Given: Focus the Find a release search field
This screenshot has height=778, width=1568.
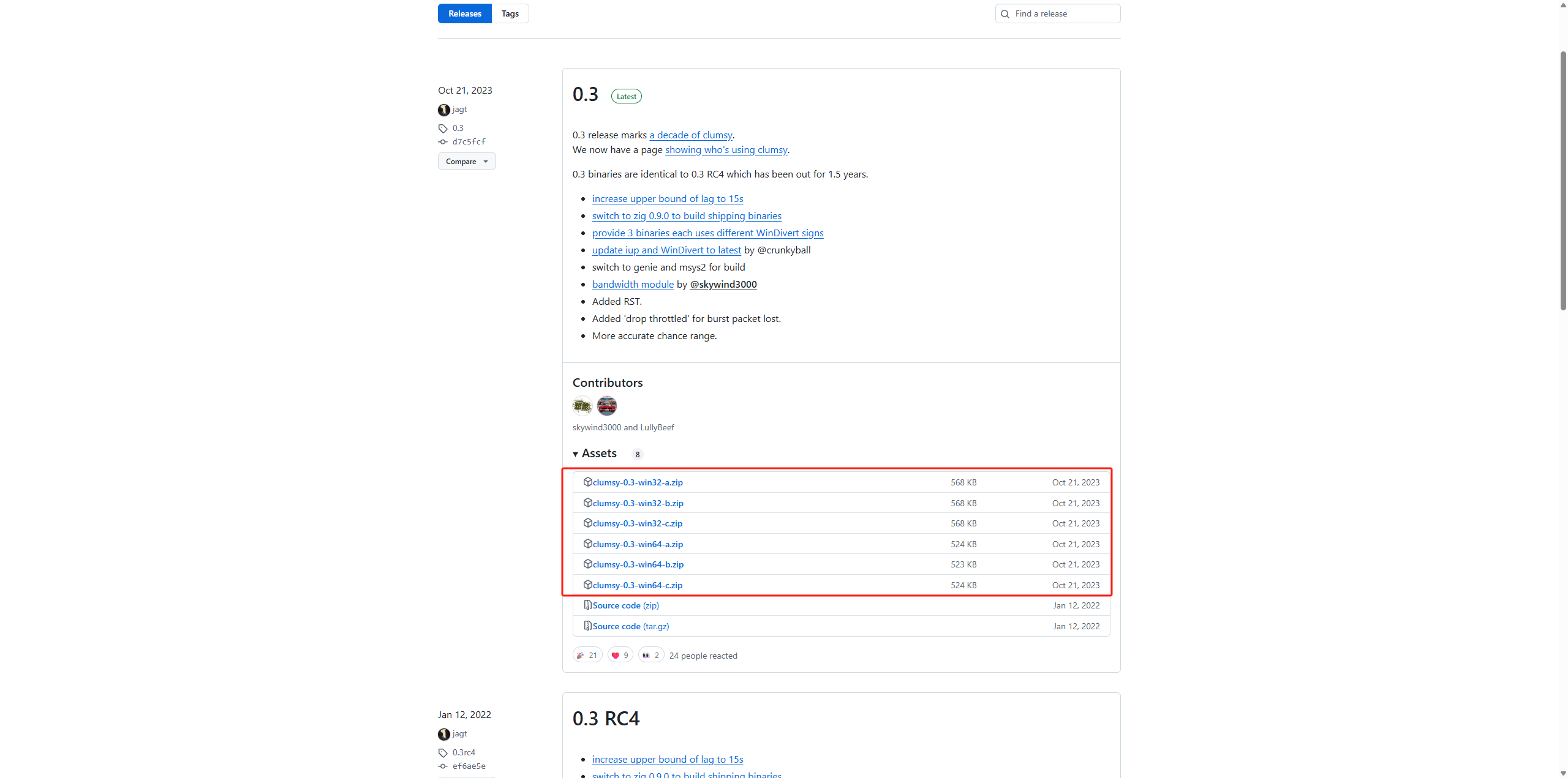Looking at the screenshot, I should 1058,13.
